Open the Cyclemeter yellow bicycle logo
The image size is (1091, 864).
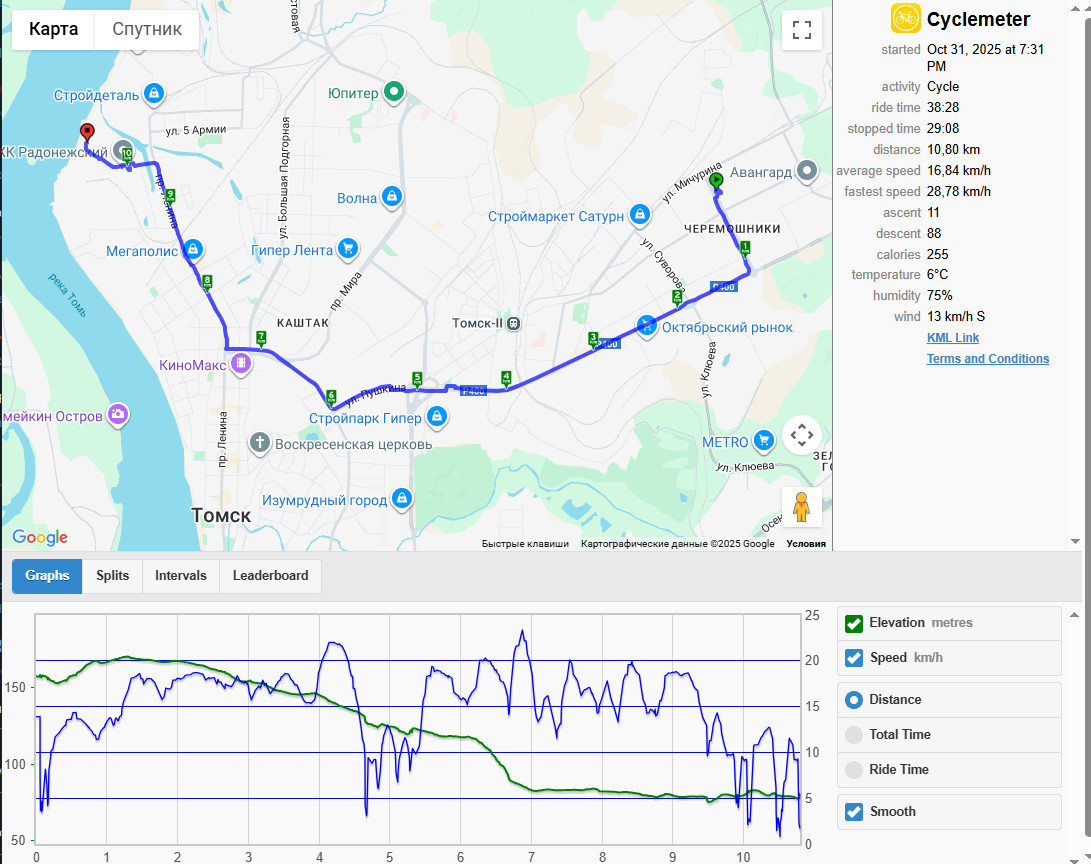click(905, 19)
